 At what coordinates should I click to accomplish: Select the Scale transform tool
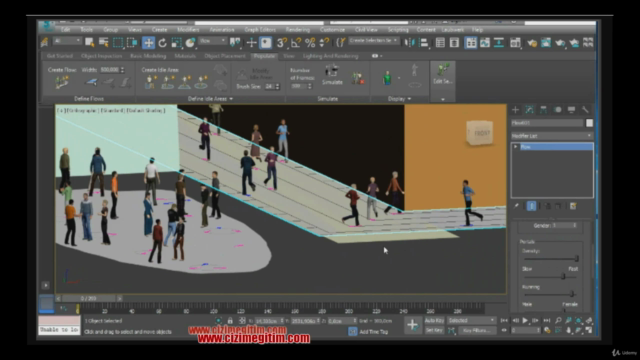[x=176, y=42]
